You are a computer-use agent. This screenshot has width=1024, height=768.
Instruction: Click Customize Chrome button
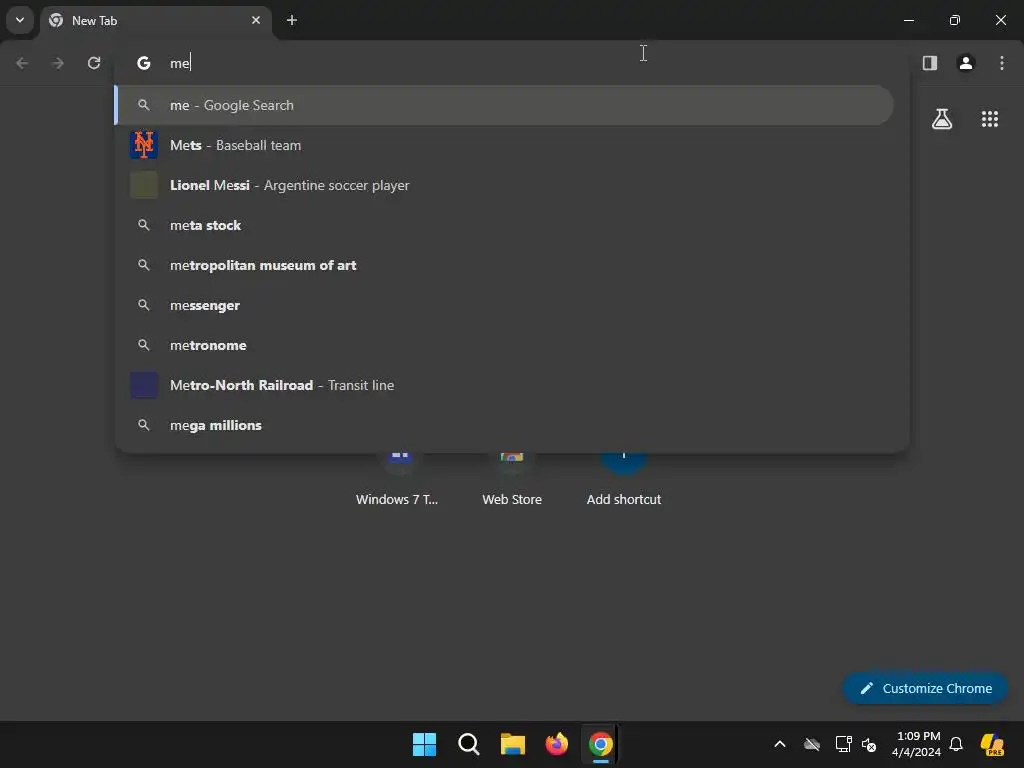[x=925, y=688]
